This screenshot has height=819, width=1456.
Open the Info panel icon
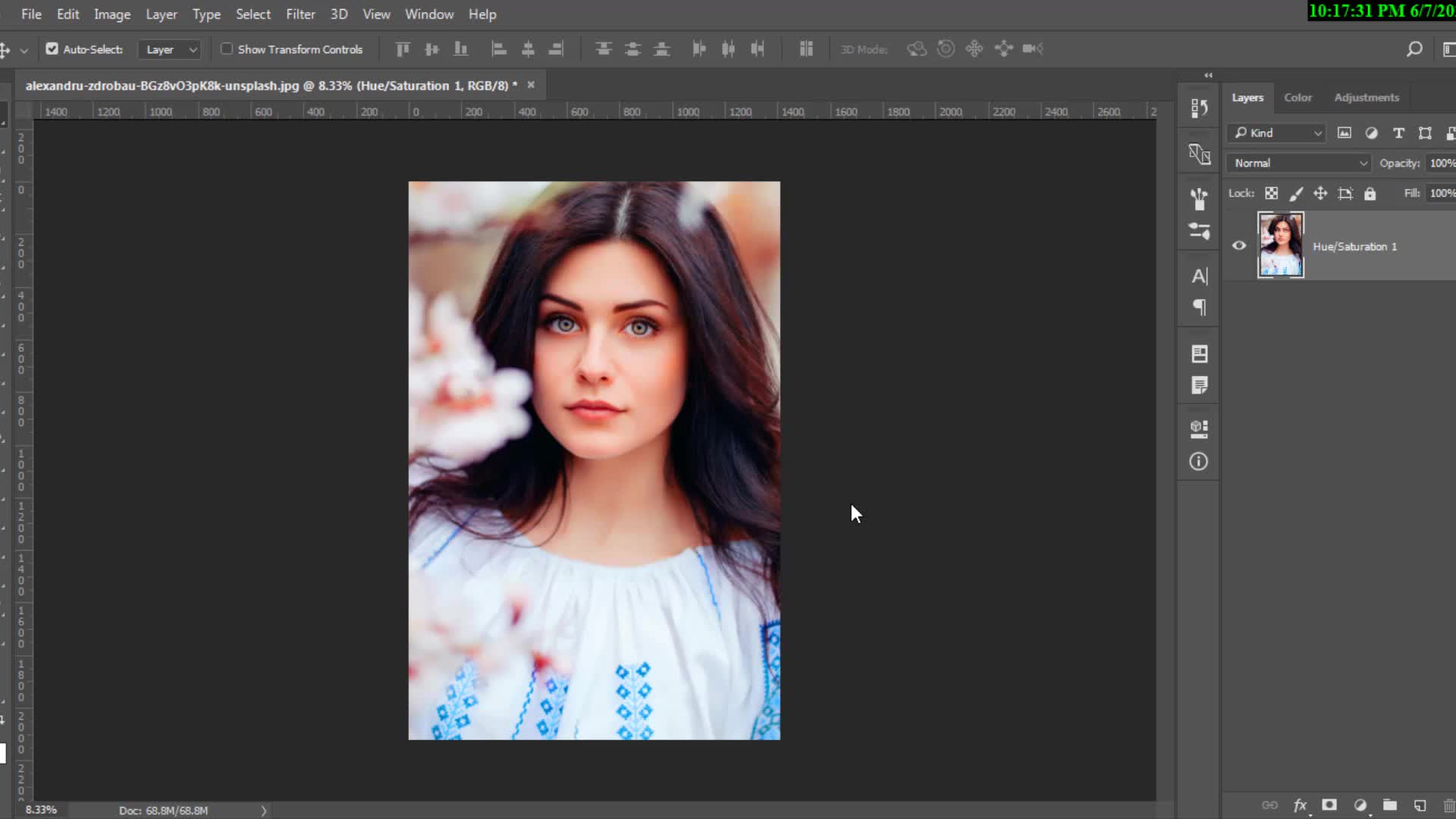point(1199,461)
